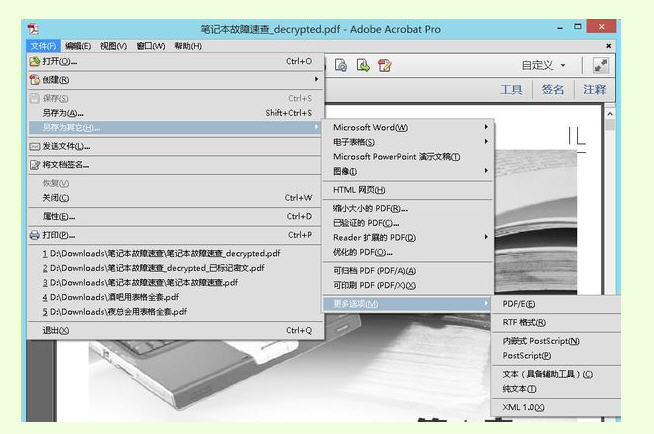Select 文本（具备辅助工具）(C) format
This screenshot has width=654, height=434.
[556, 374]
